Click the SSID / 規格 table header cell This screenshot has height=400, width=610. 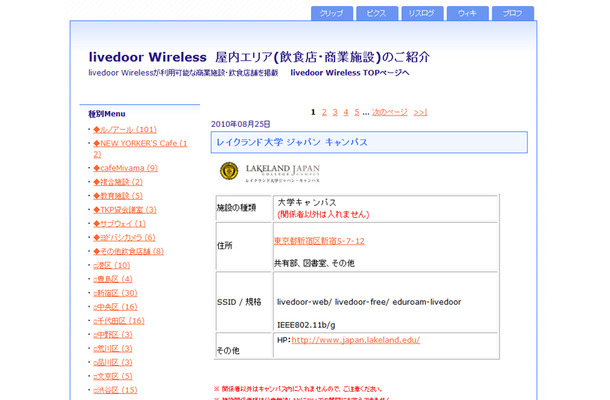244,302
